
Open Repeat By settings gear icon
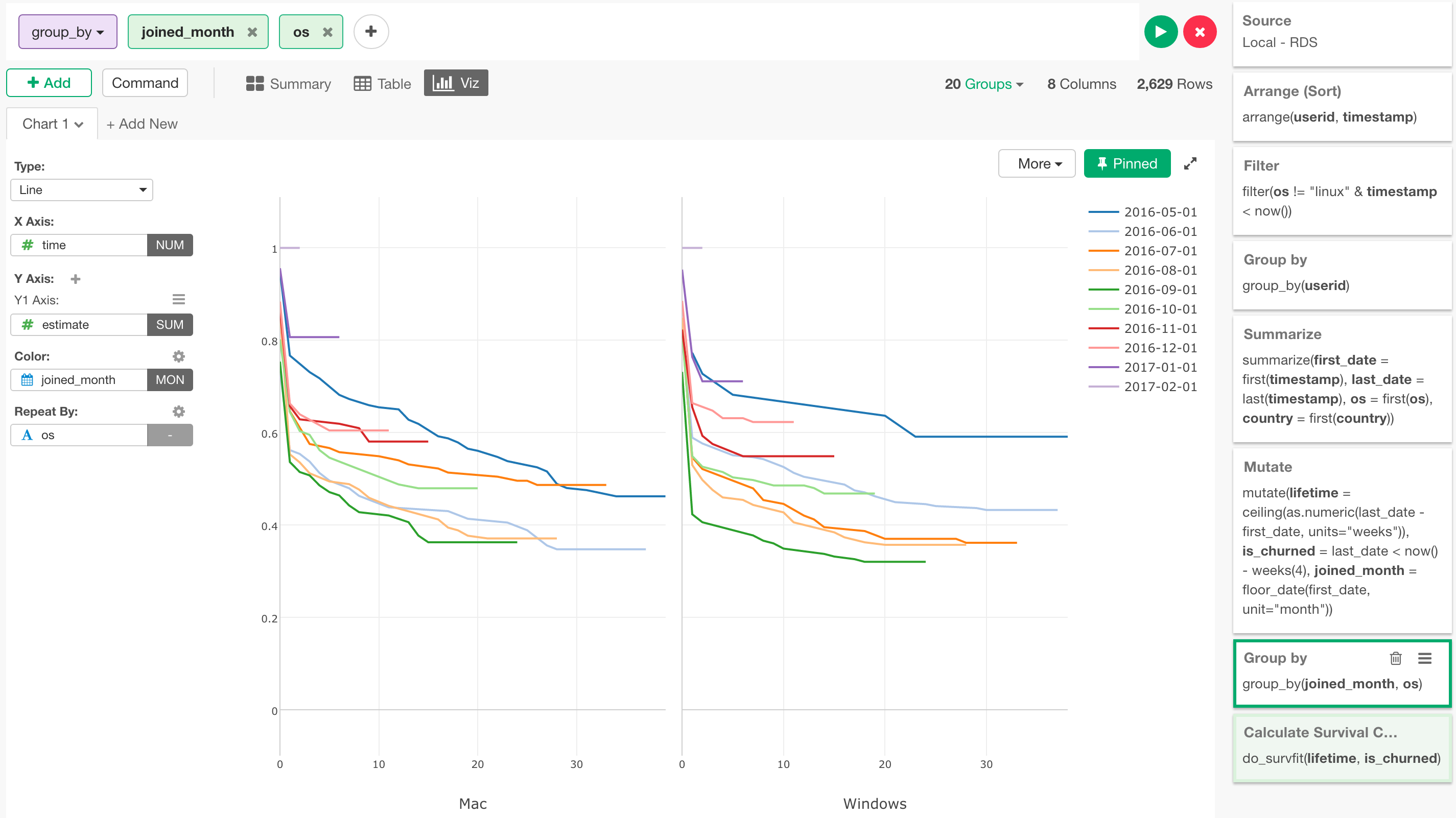tap(179, 411)
